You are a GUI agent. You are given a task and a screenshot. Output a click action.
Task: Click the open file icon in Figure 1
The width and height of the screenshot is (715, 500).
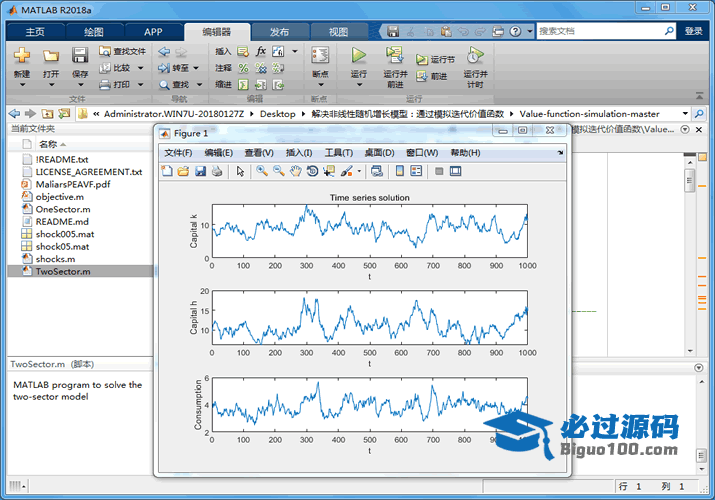pos(183,171)
